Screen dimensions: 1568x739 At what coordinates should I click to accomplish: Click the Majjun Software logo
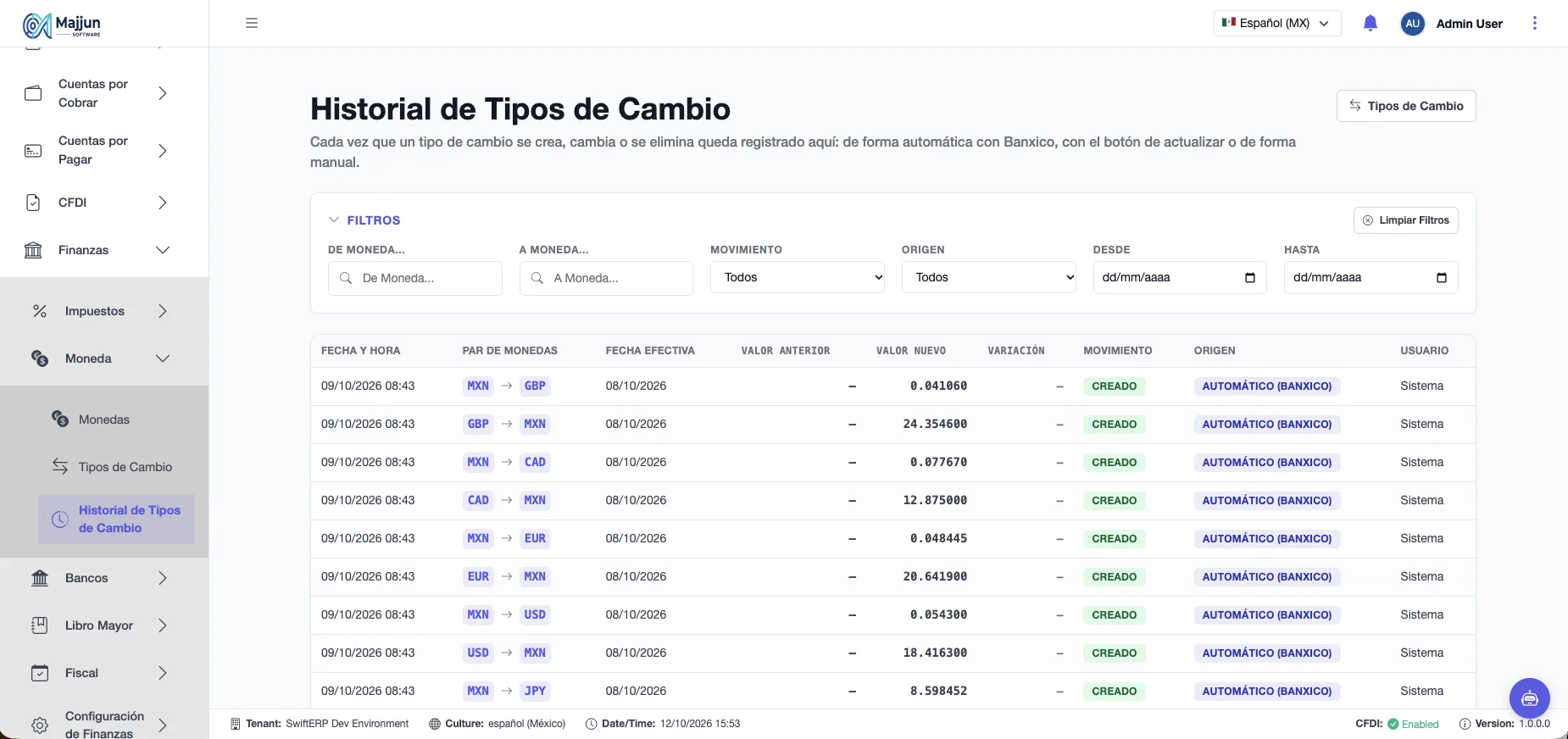click(x=62, y=25)
